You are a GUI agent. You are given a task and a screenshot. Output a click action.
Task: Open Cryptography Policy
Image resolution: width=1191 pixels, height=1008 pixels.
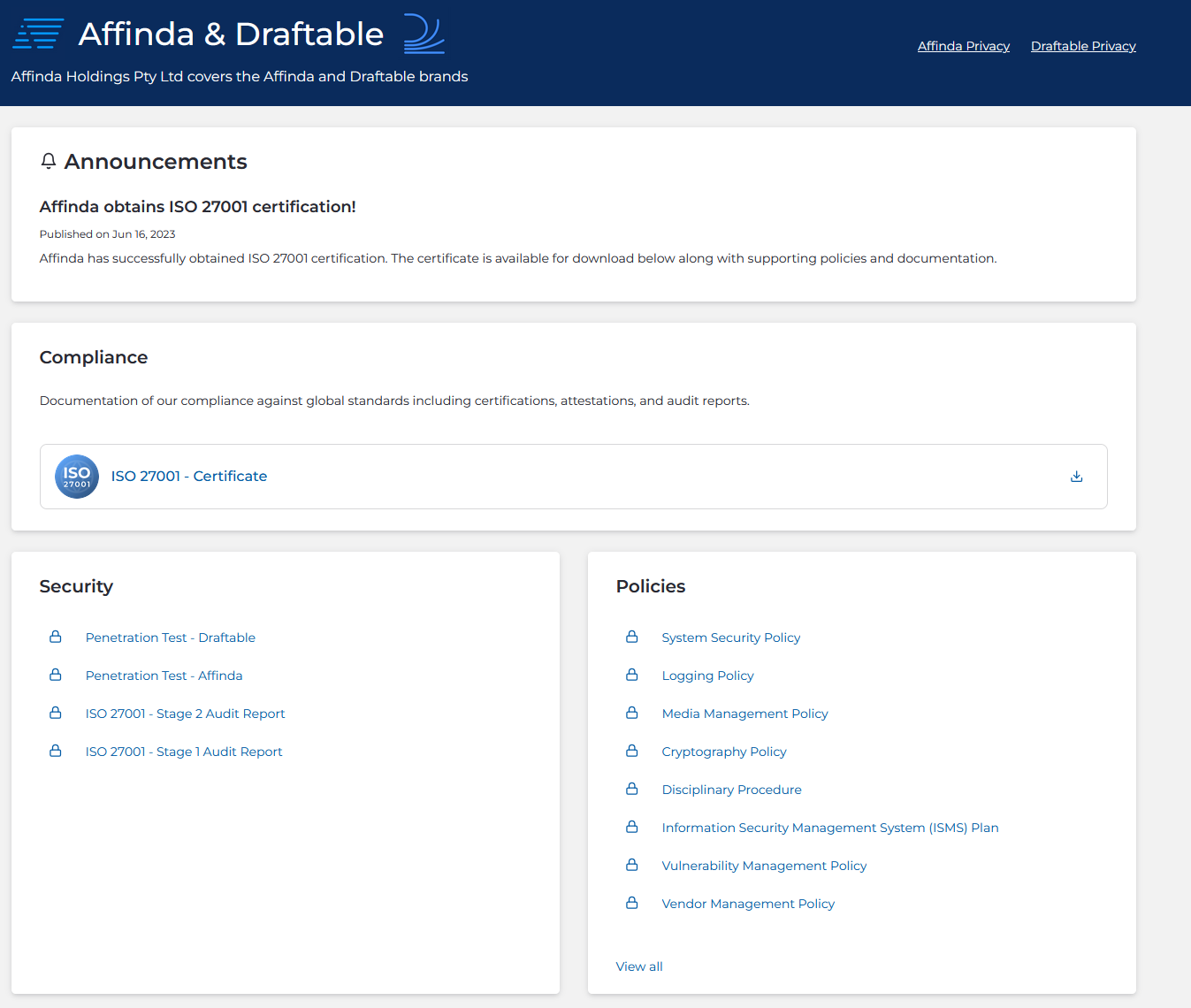click(724, 752)
